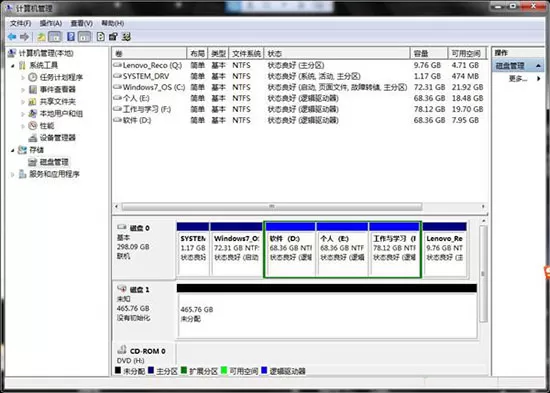
Task: Expand the 任务计划程序 node arrow
Action: 23,78
